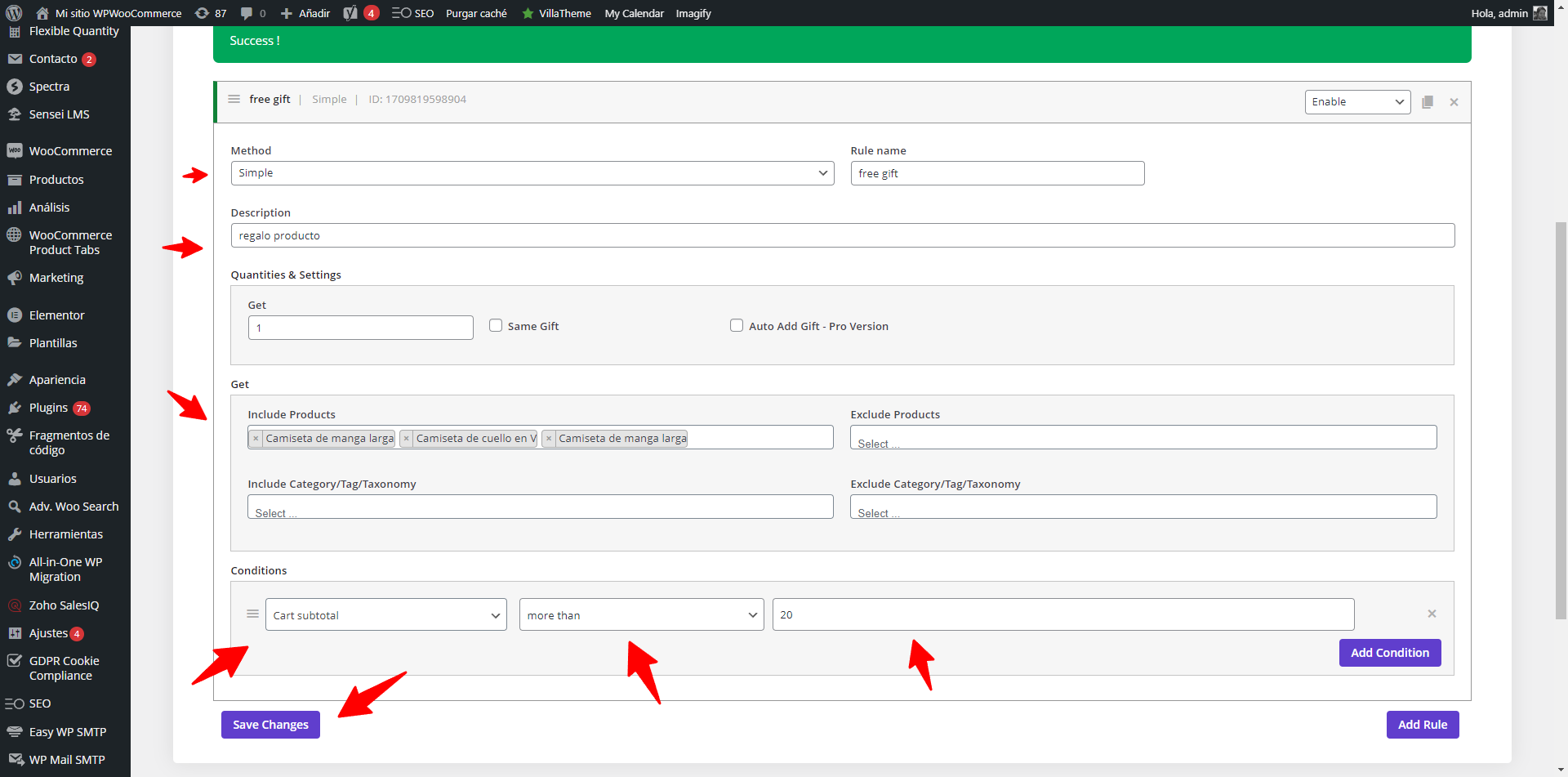Image resolution: width=1568 pixels, height=777 pixels.
Task: Click the Add Condition button
Action: pyautogui.click(x=1390, y=653)
